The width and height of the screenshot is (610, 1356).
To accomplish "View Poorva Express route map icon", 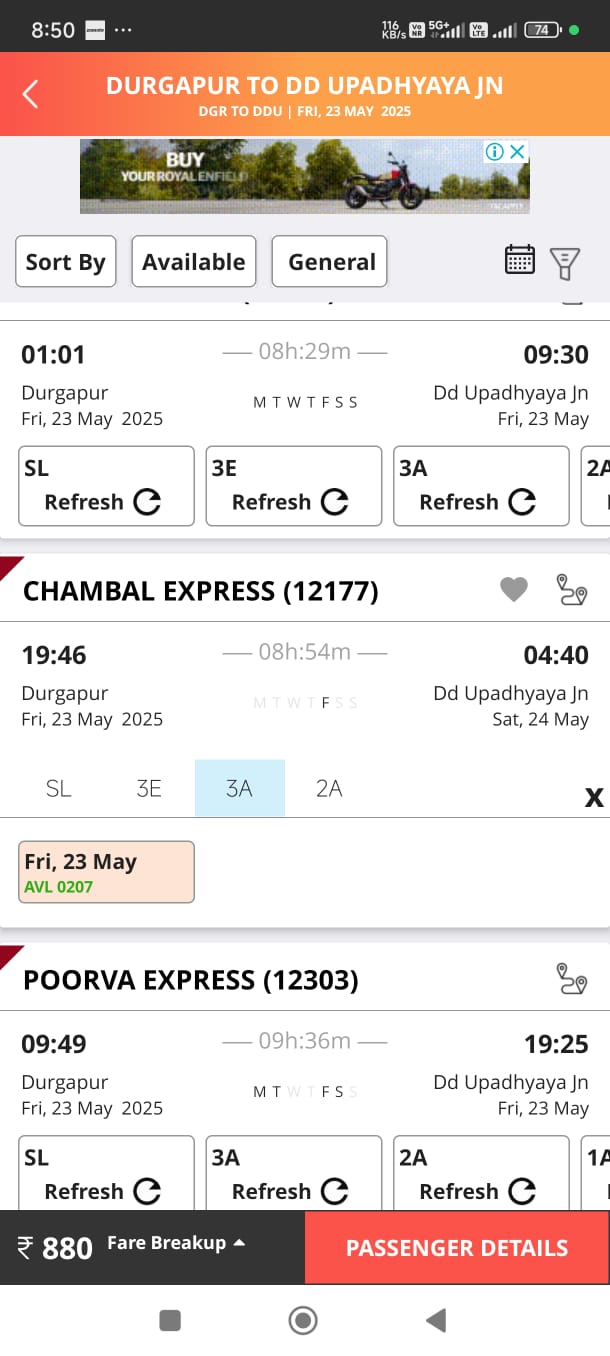I will (x=571, y=979).
